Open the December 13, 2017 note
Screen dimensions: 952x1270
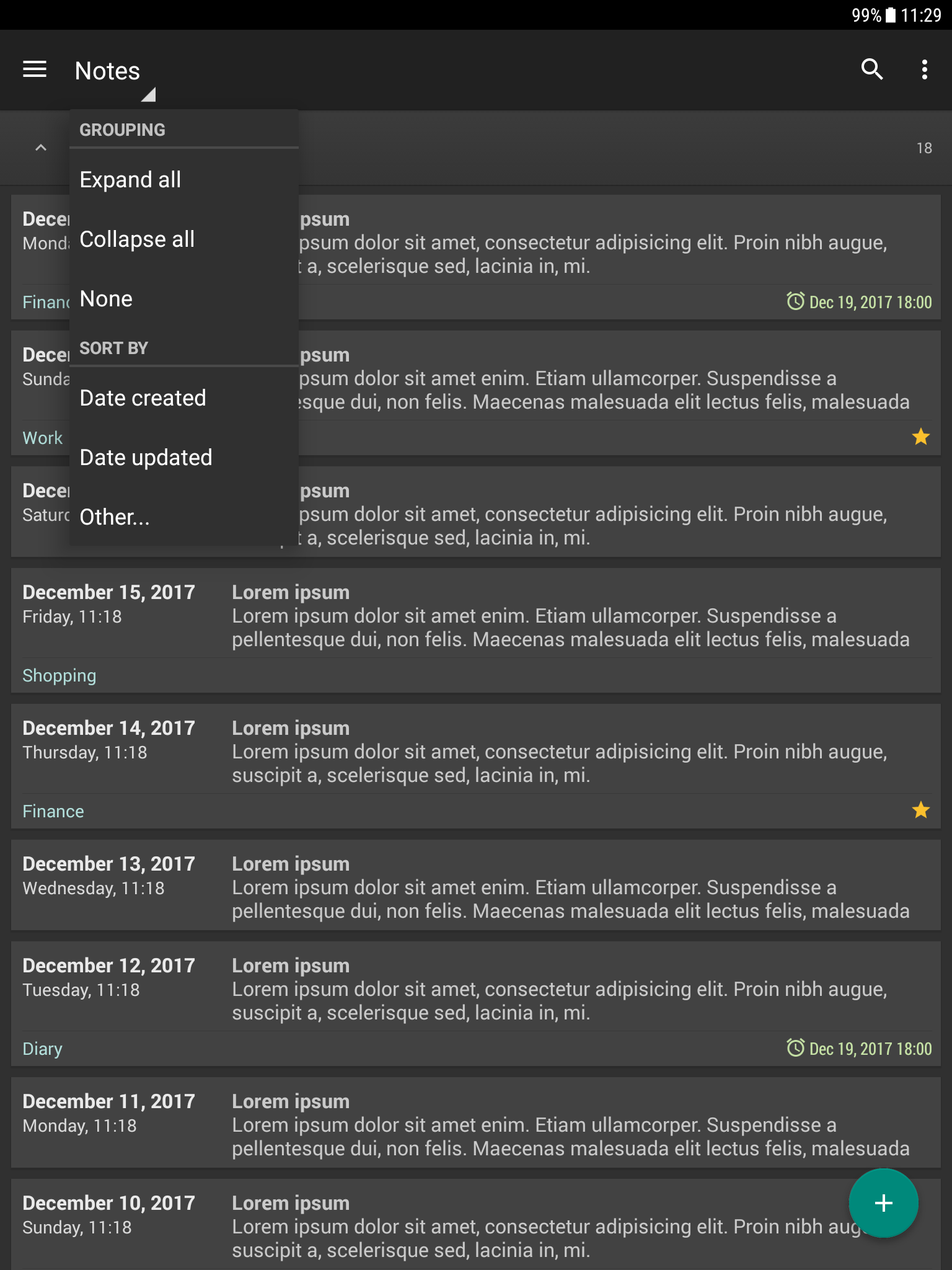(476, 885)
